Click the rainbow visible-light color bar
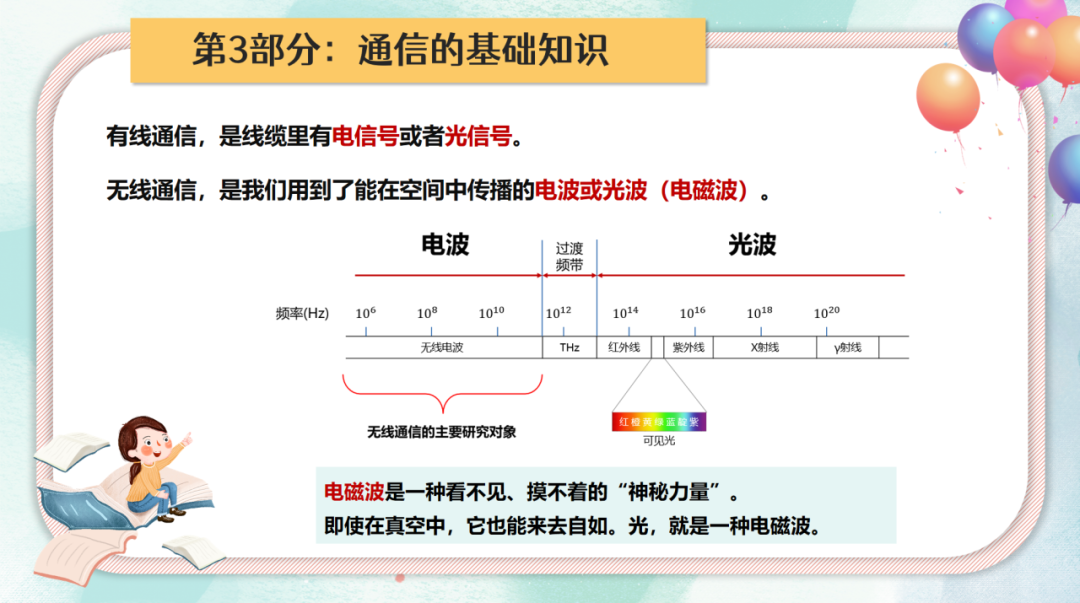The height and width of the screenshot is (603, 1080). coord(659,422)
